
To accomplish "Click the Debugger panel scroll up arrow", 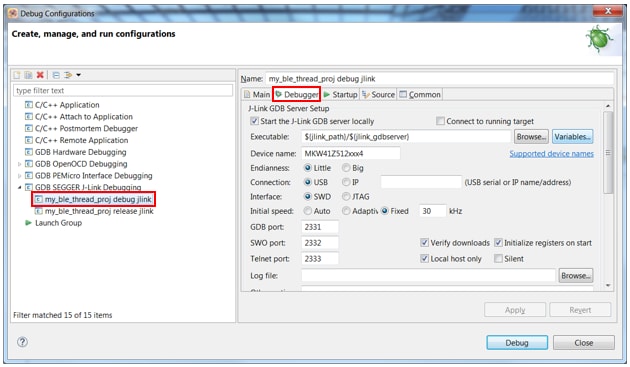I will tap(608, 106).
